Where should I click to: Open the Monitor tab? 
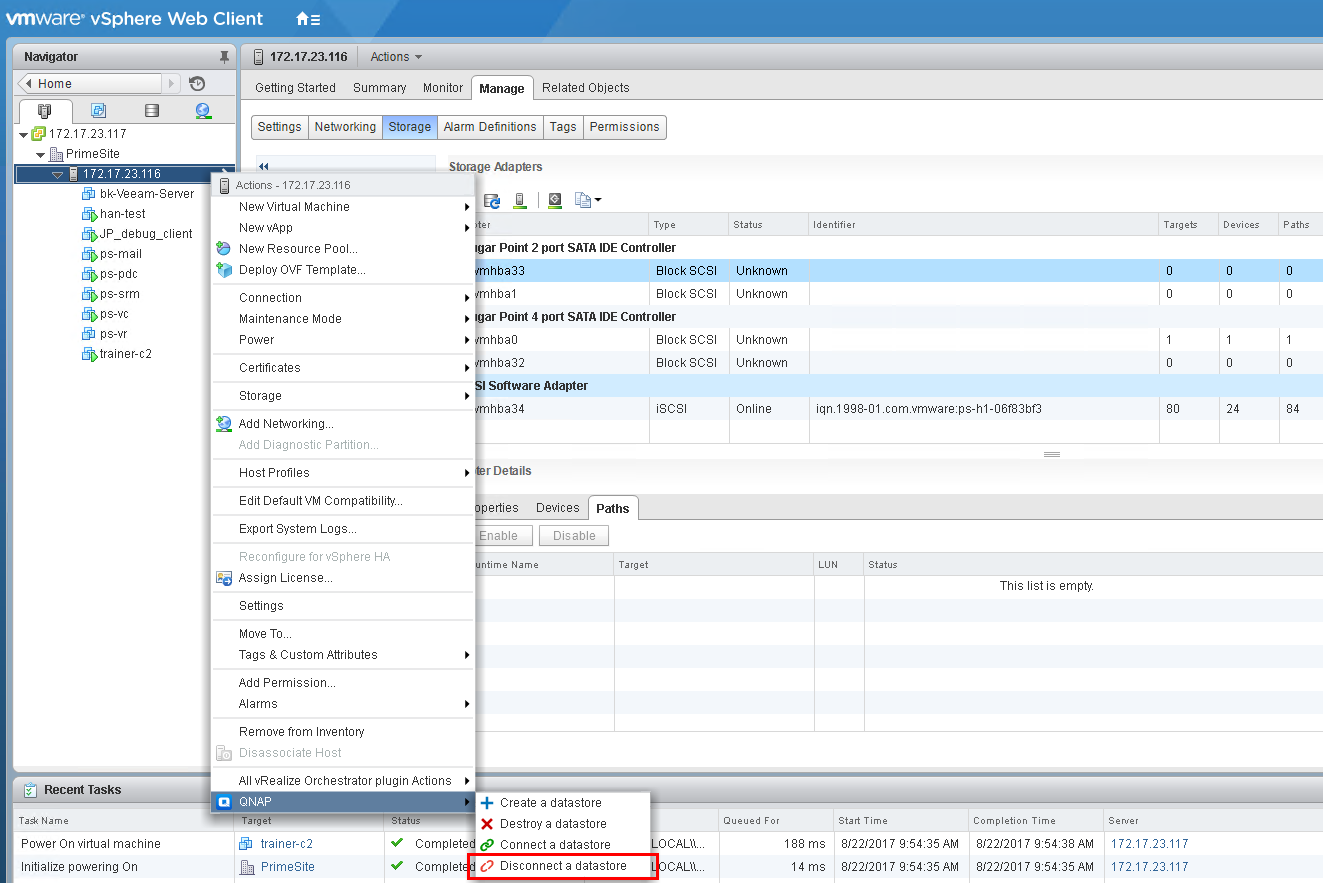pos(443,88)
